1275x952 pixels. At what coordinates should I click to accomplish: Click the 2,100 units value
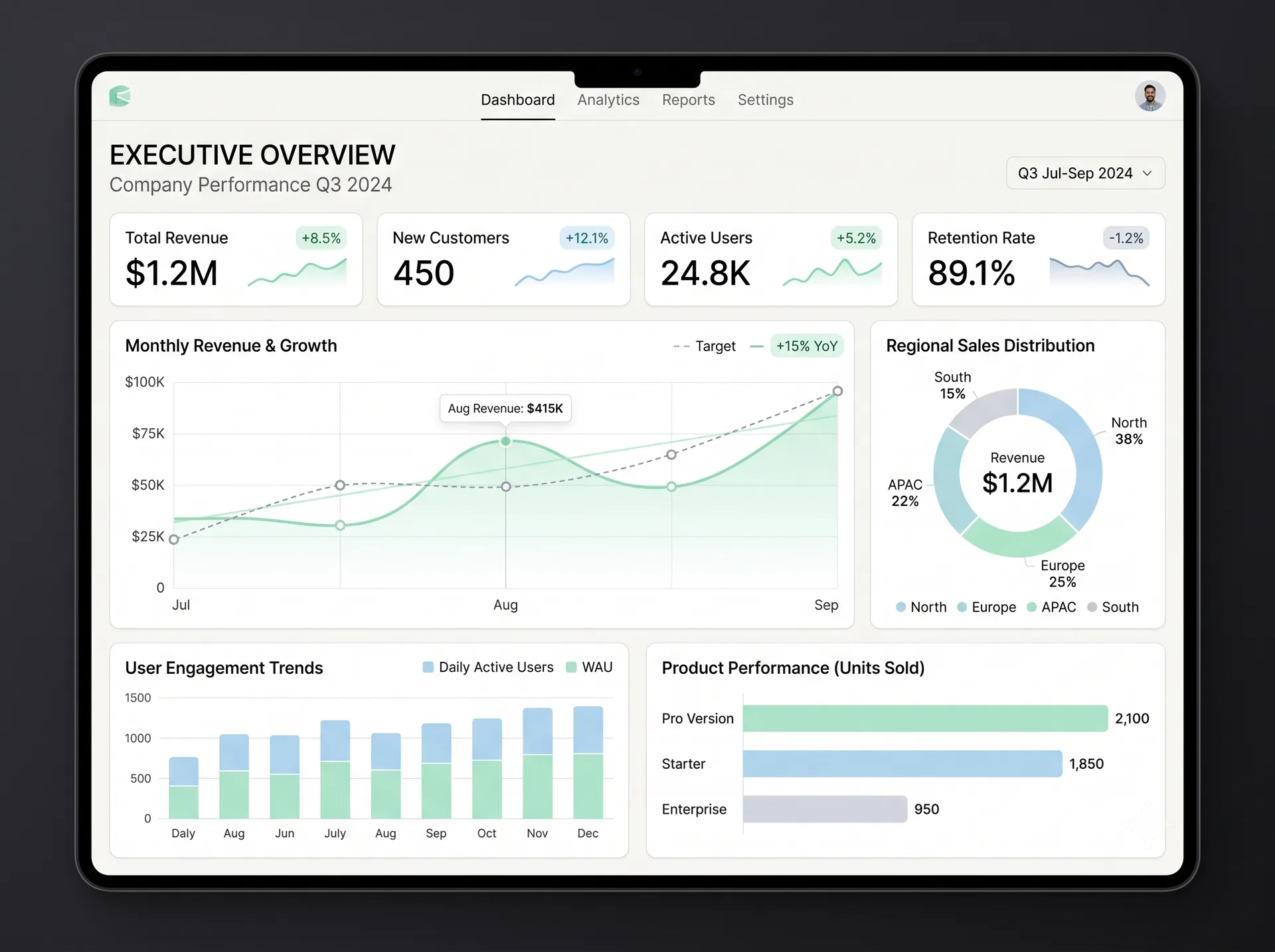tap(1132, 718)
